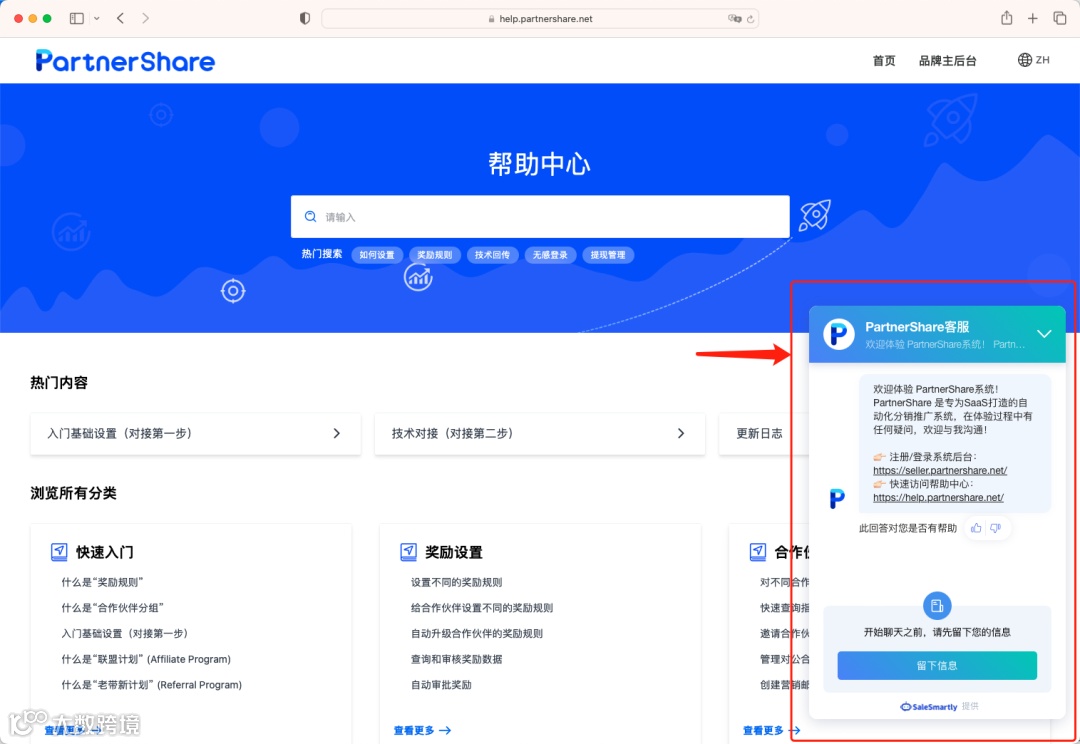Click 查看更多 under the third category
This screenshot has width=1080, height=744.
771,730
